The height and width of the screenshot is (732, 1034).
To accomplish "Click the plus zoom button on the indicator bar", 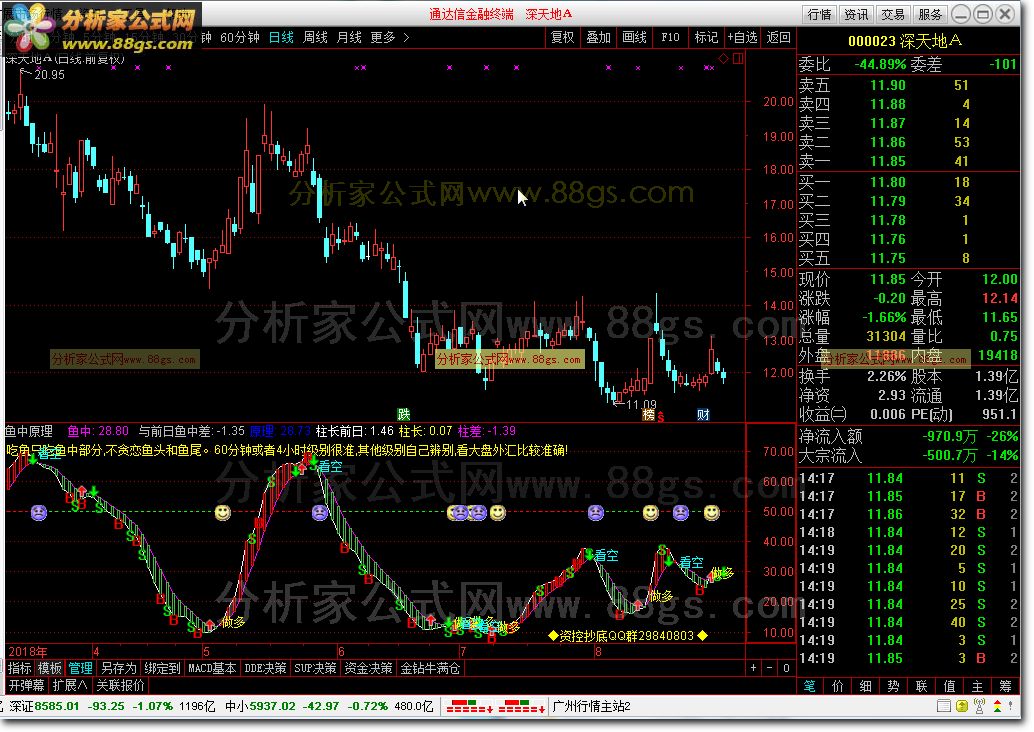I will tap(753, 668).
